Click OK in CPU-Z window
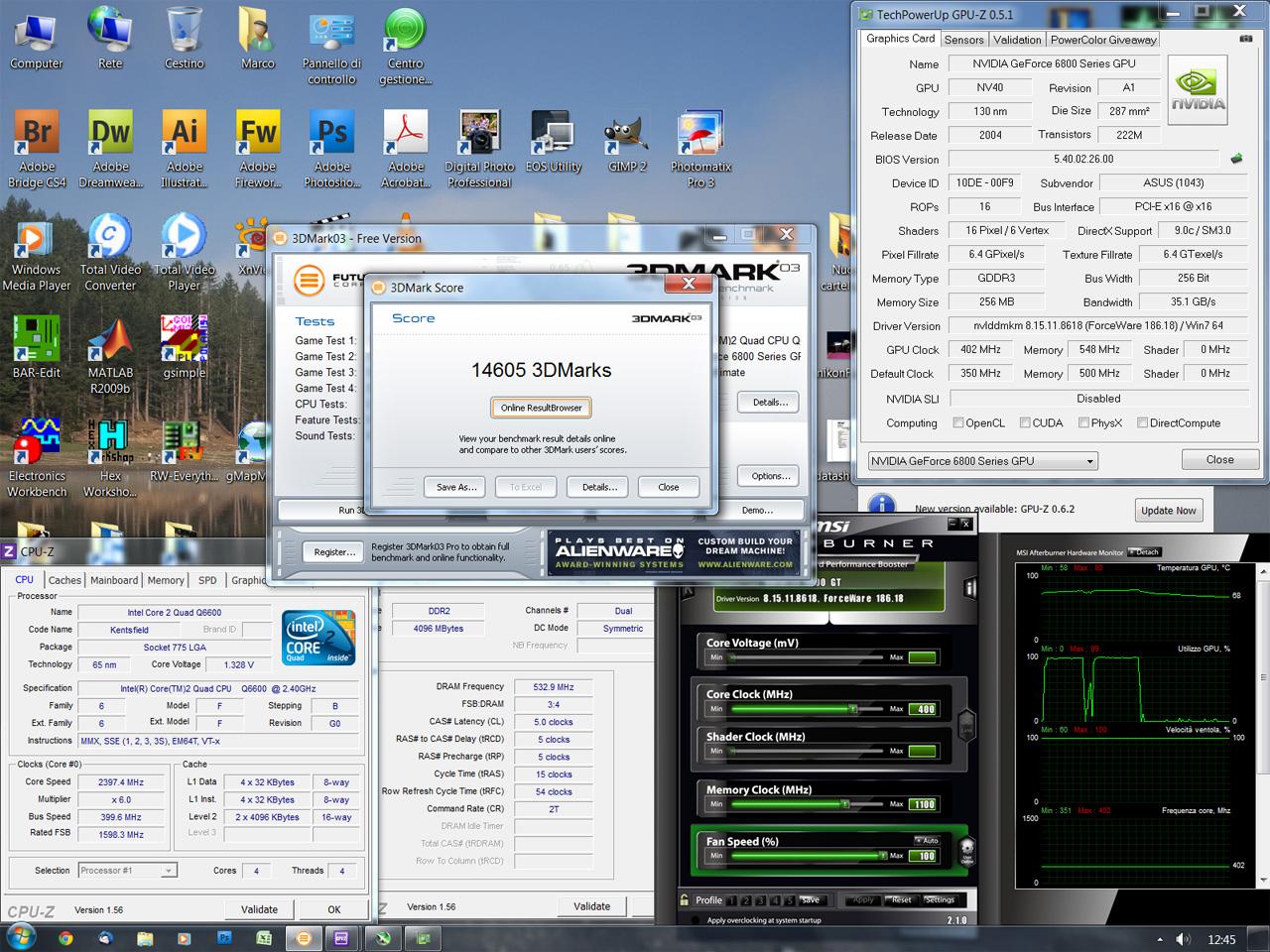 tap(334, 909)
